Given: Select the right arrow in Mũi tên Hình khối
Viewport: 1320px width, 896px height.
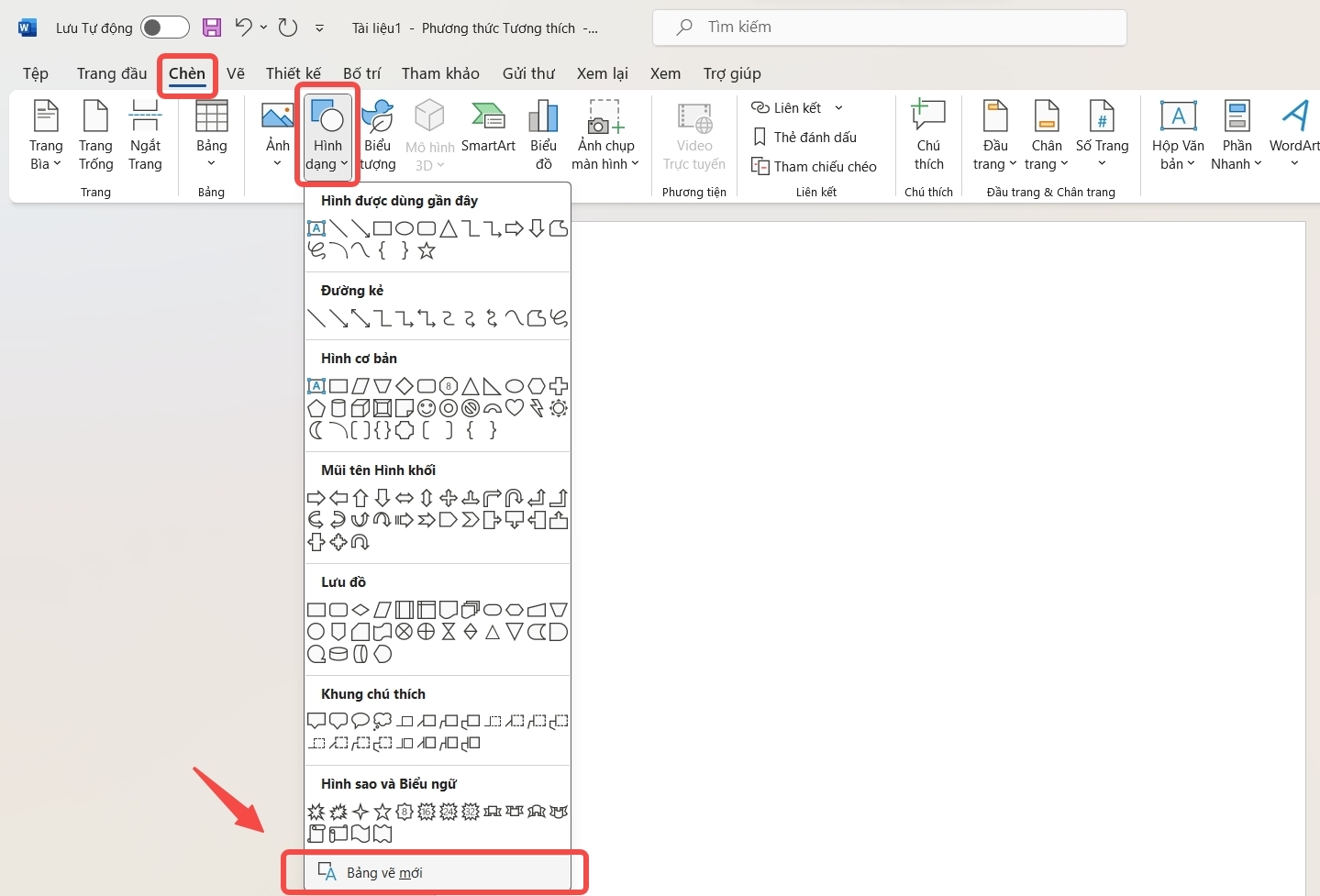Looking at the screenshot, I should click(x=316, y=498).
